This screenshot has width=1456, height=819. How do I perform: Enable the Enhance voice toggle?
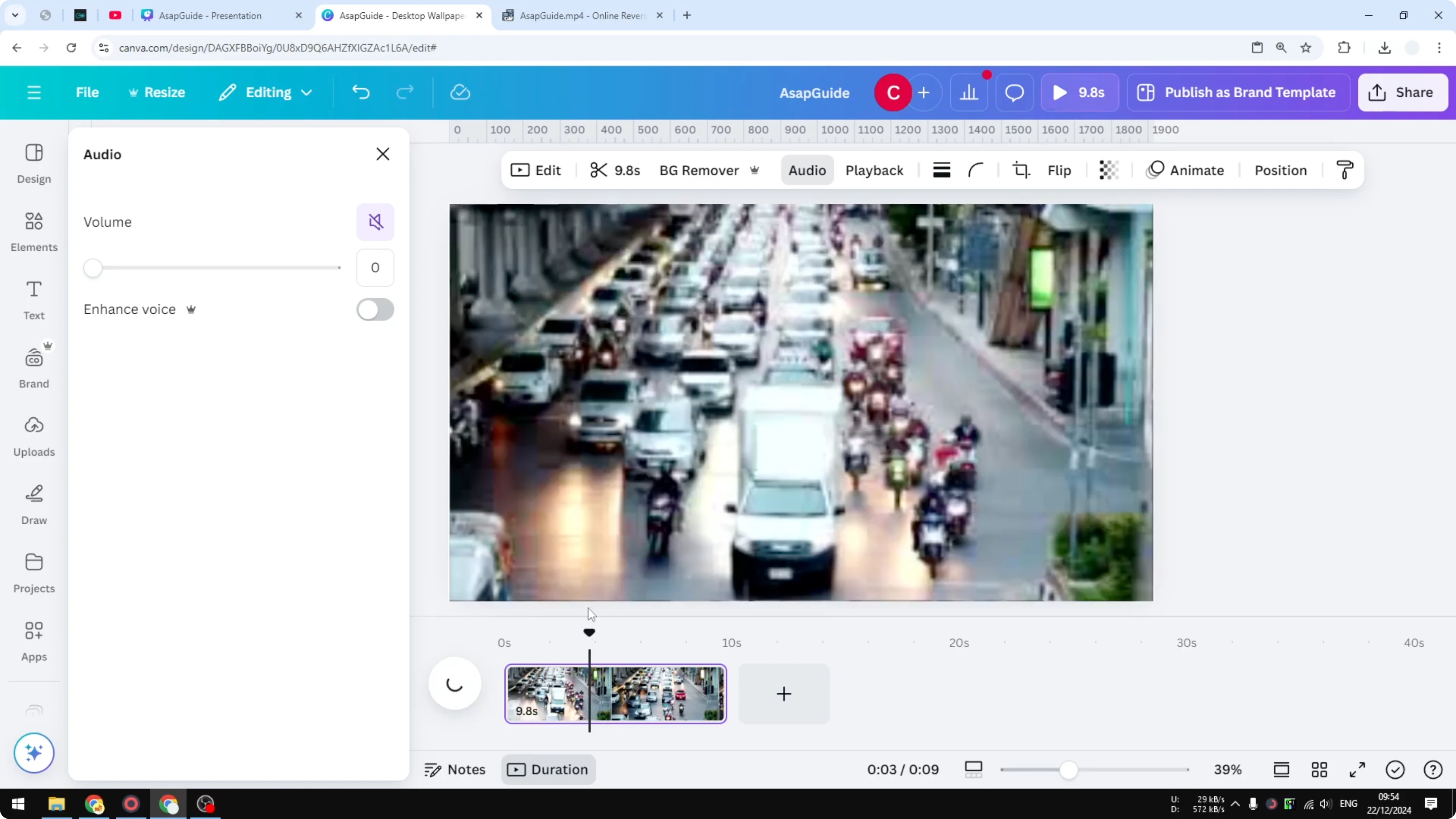(375, 310)
